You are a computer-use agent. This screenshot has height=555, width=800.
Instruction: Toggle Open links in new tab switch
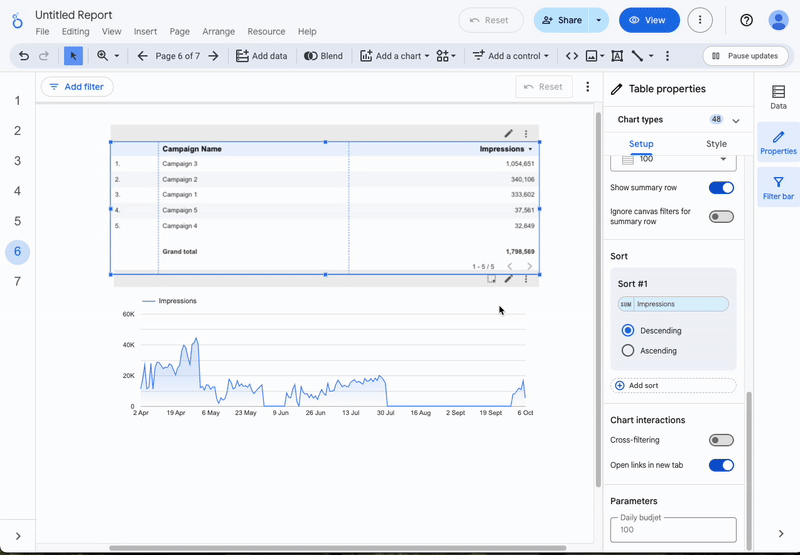pyautogui.click(x=721, y=465)
